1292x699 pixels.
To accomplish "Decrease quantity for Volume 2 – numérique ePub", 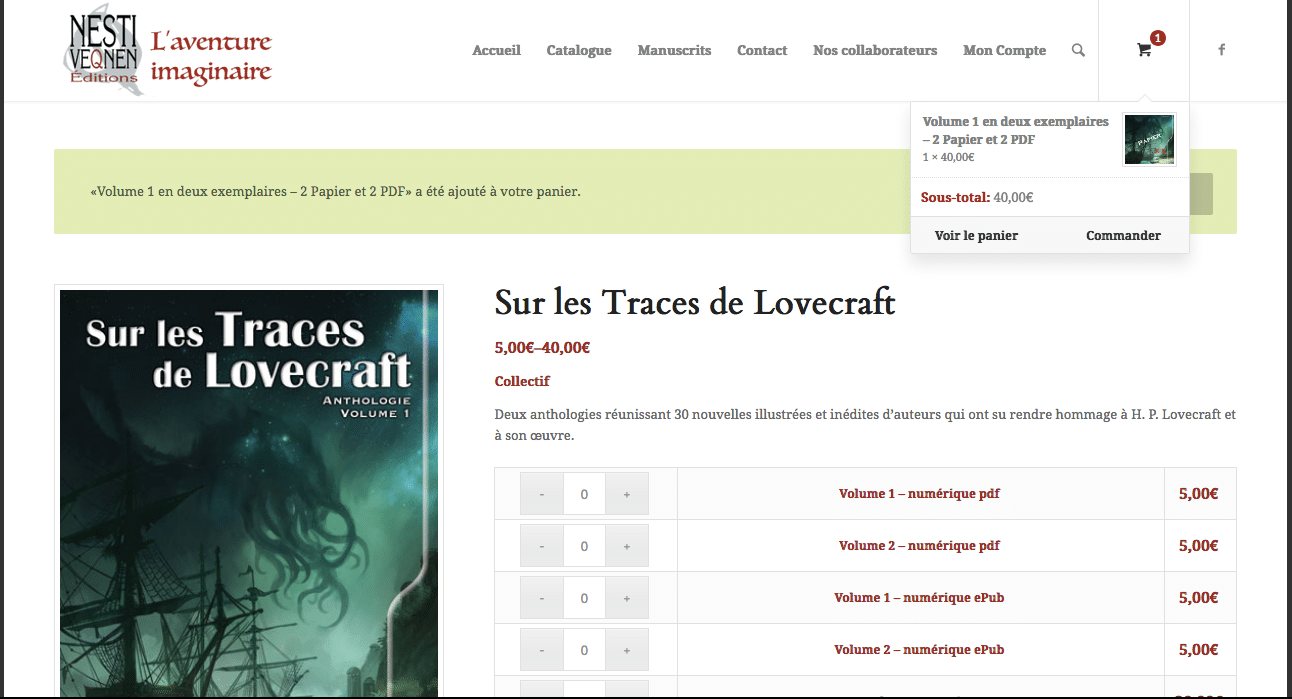I will coord(542,650).
